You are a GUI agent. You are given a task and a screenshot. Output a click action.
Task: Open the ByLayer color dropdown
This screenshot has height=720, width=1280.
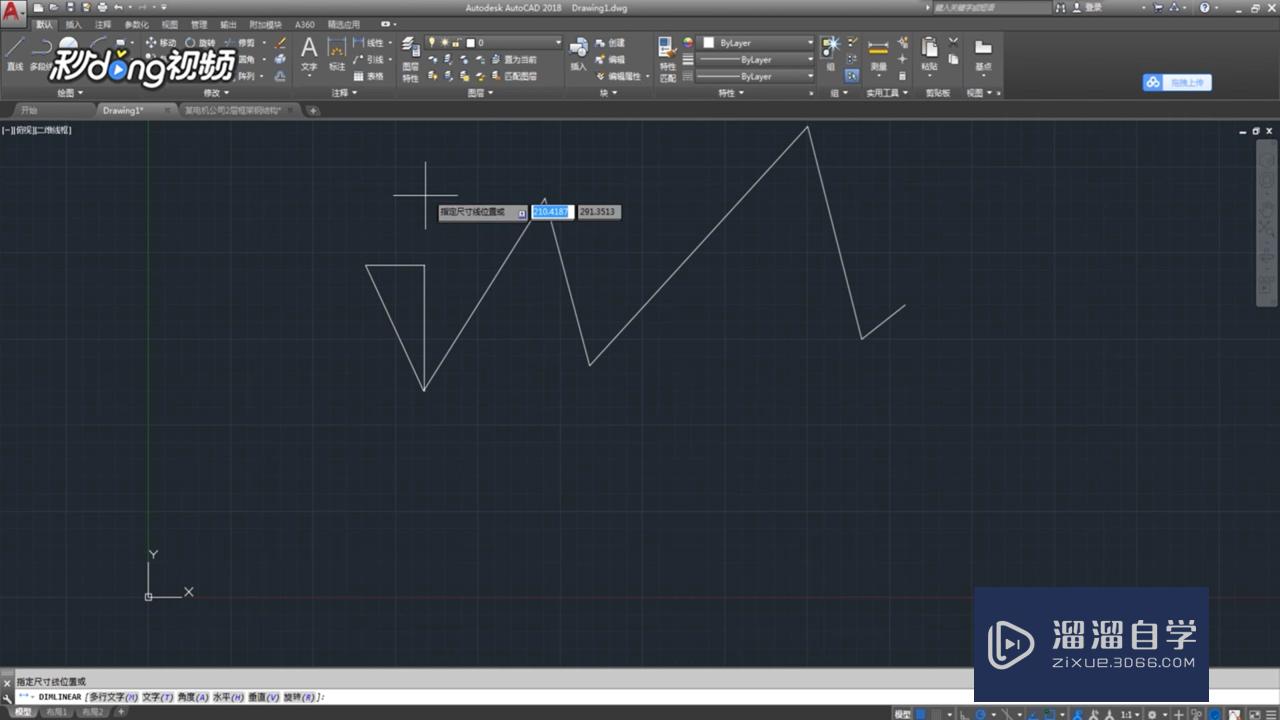tap(757, 43)
